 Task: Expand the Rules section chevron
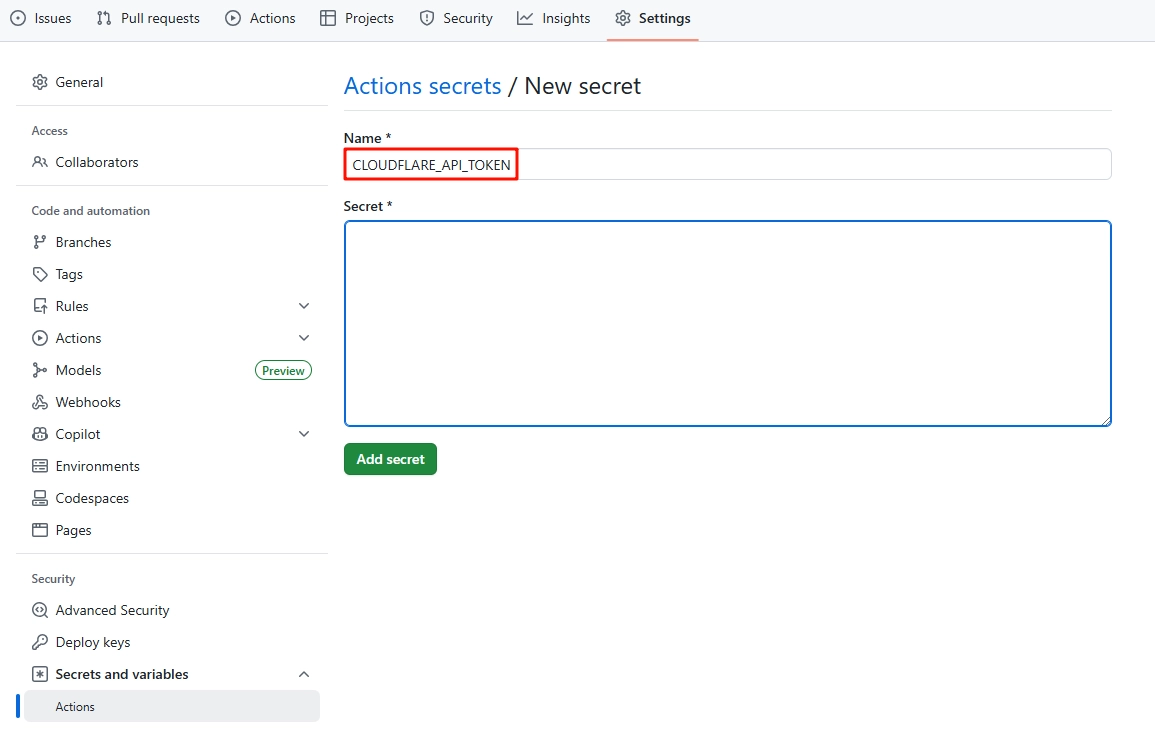(304, 305)
